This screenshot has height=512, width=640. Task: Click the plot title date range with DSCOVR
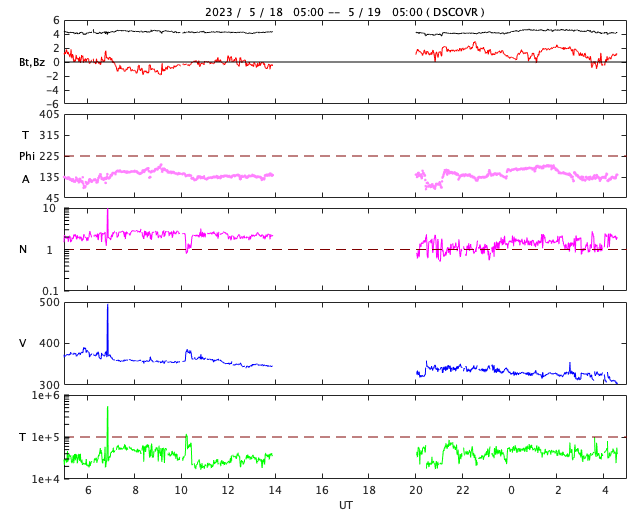click(344, 12)
